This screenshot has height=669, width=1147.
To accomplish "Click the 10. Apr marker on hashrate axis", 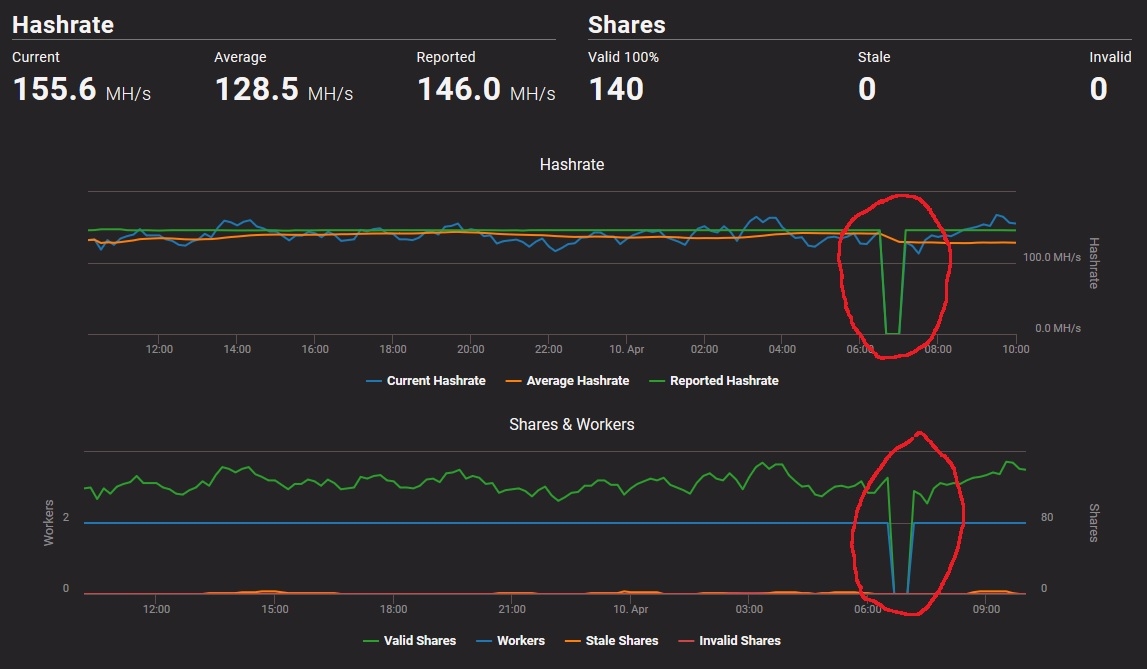I will [627, 349].
